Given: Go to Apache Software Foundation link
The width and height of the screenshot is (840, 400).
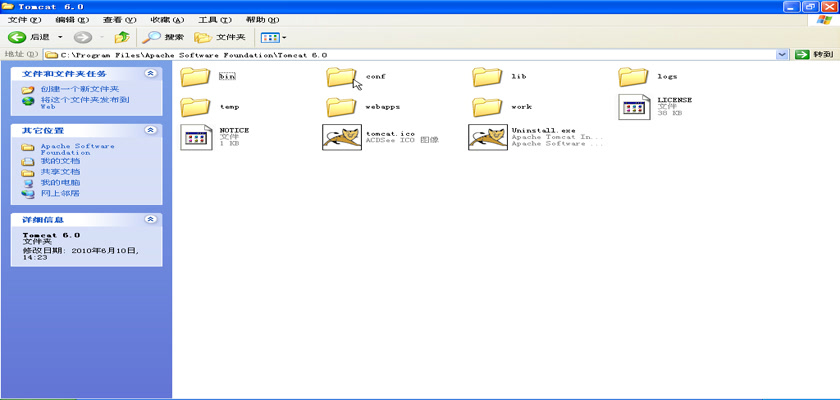Looking at the screenshot, I should click(x=78, y=149).
